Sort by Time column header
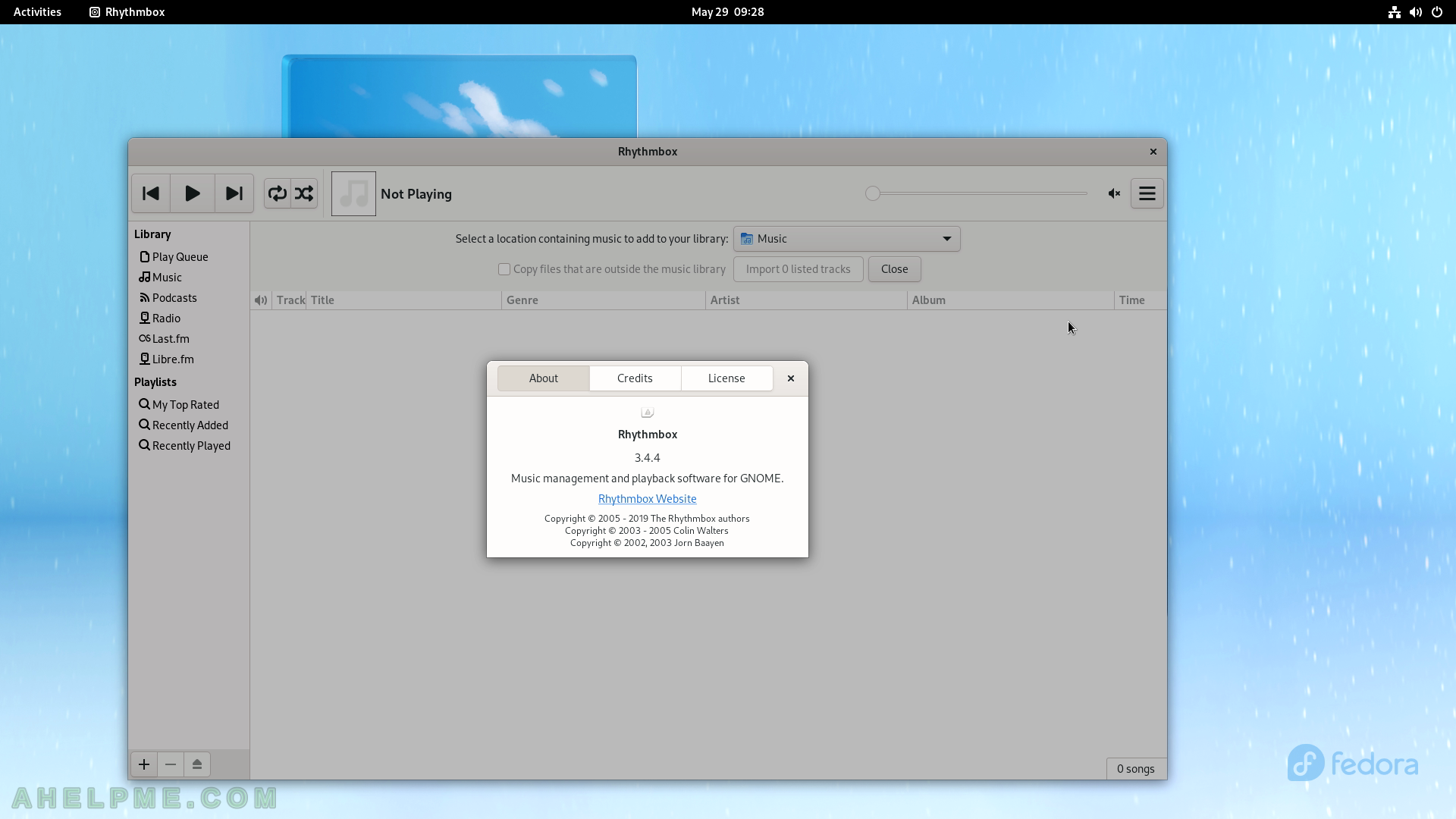This screenshot has height=819, width=1456. coord(1141,300)
